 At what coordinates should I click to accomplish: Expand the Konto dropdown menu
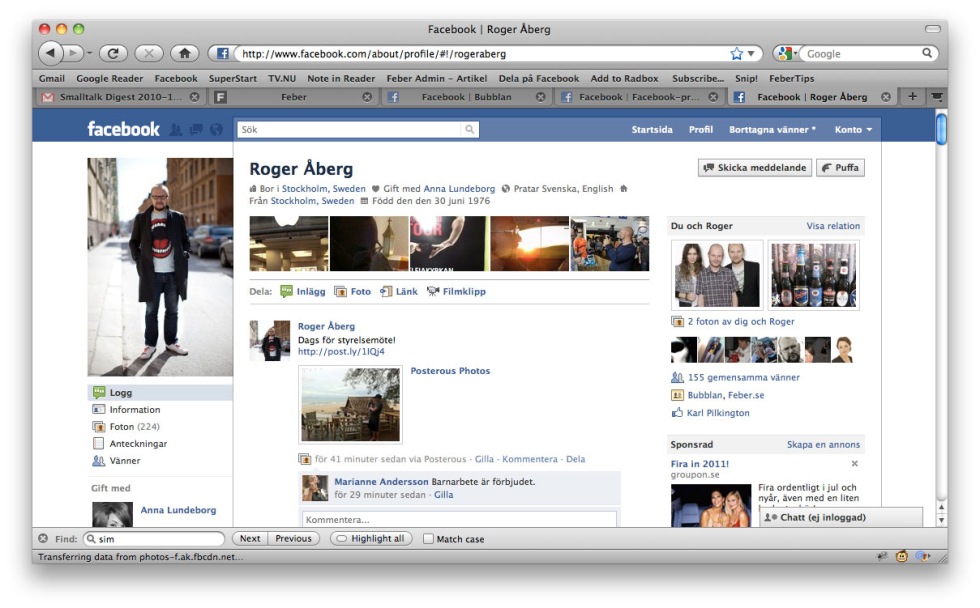853,130
